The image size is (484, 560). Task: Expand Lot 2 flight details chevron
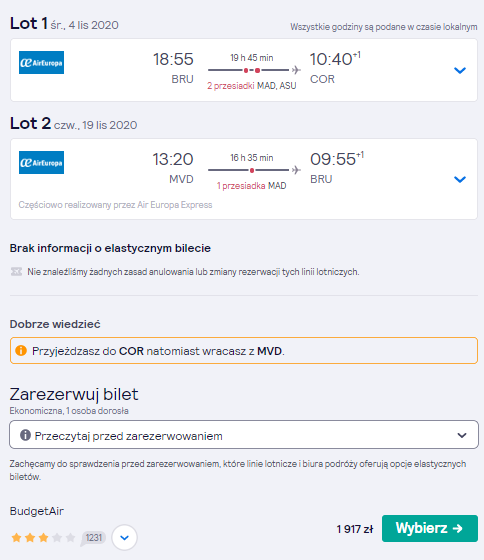coord(460,179)
